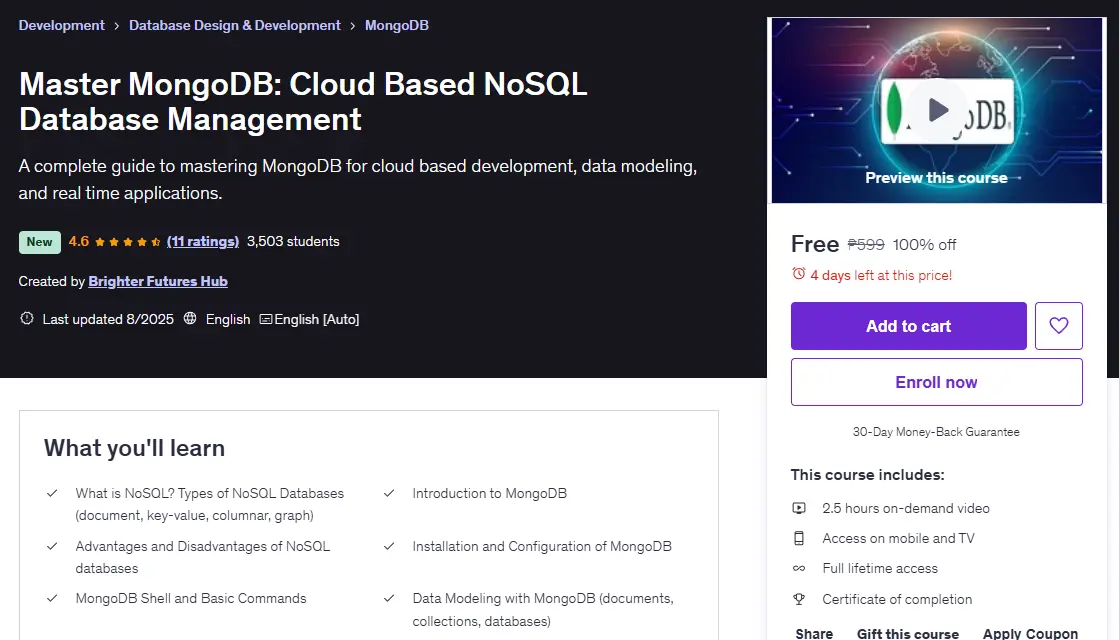This screenshot has width=1119, height=640.
Task: Click the Enroll now button
Action: click(936, 382)
